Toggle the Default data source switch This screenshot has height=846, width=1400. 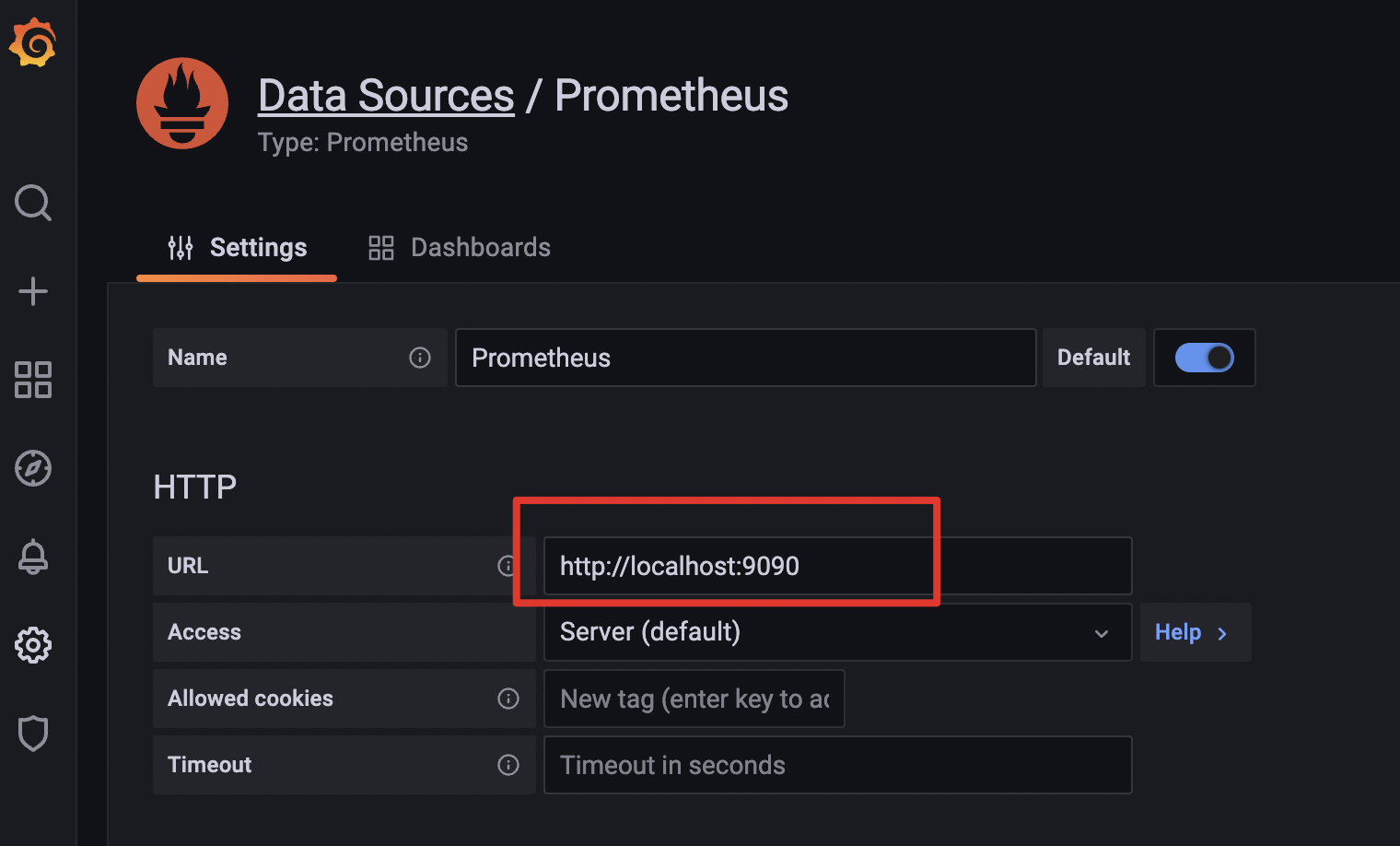coord(1204,358)
